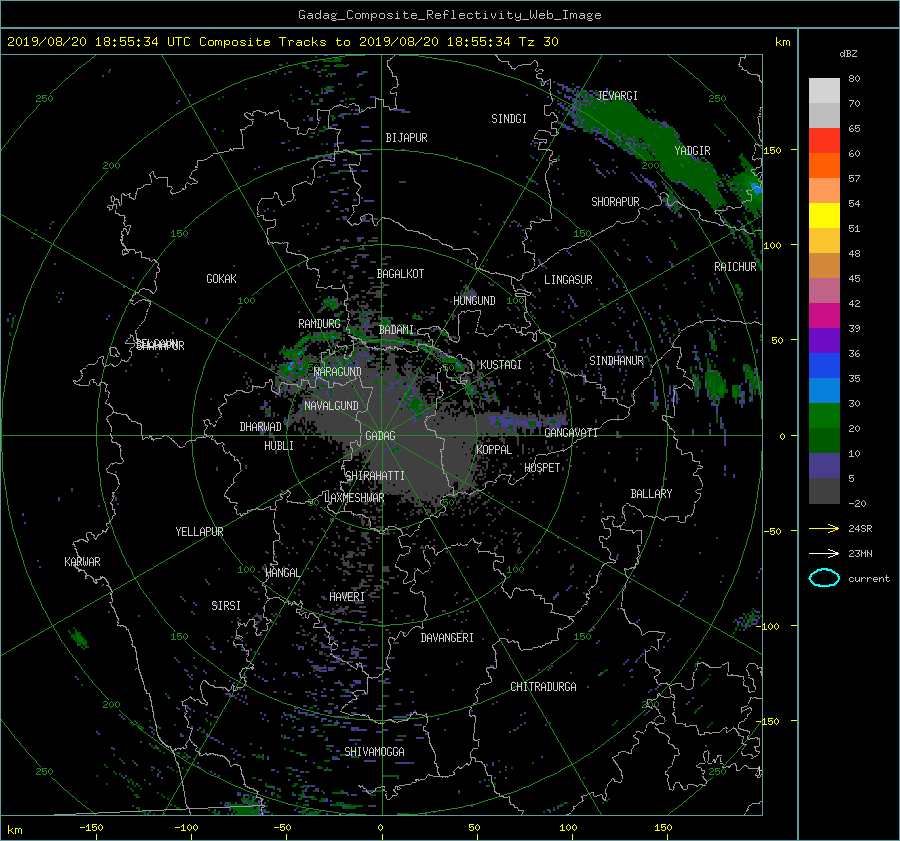Click the small green echo southeast of Karwar
The width and height of the screenshot is (900, 841).
pyautogui.click(x=79, y=638)
